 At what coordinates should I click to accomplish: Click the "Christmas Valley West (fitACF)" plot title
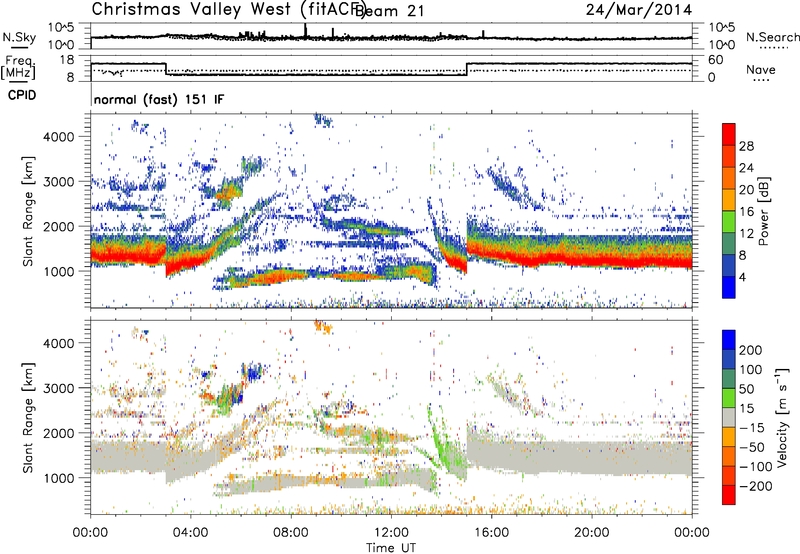[228, 9]
